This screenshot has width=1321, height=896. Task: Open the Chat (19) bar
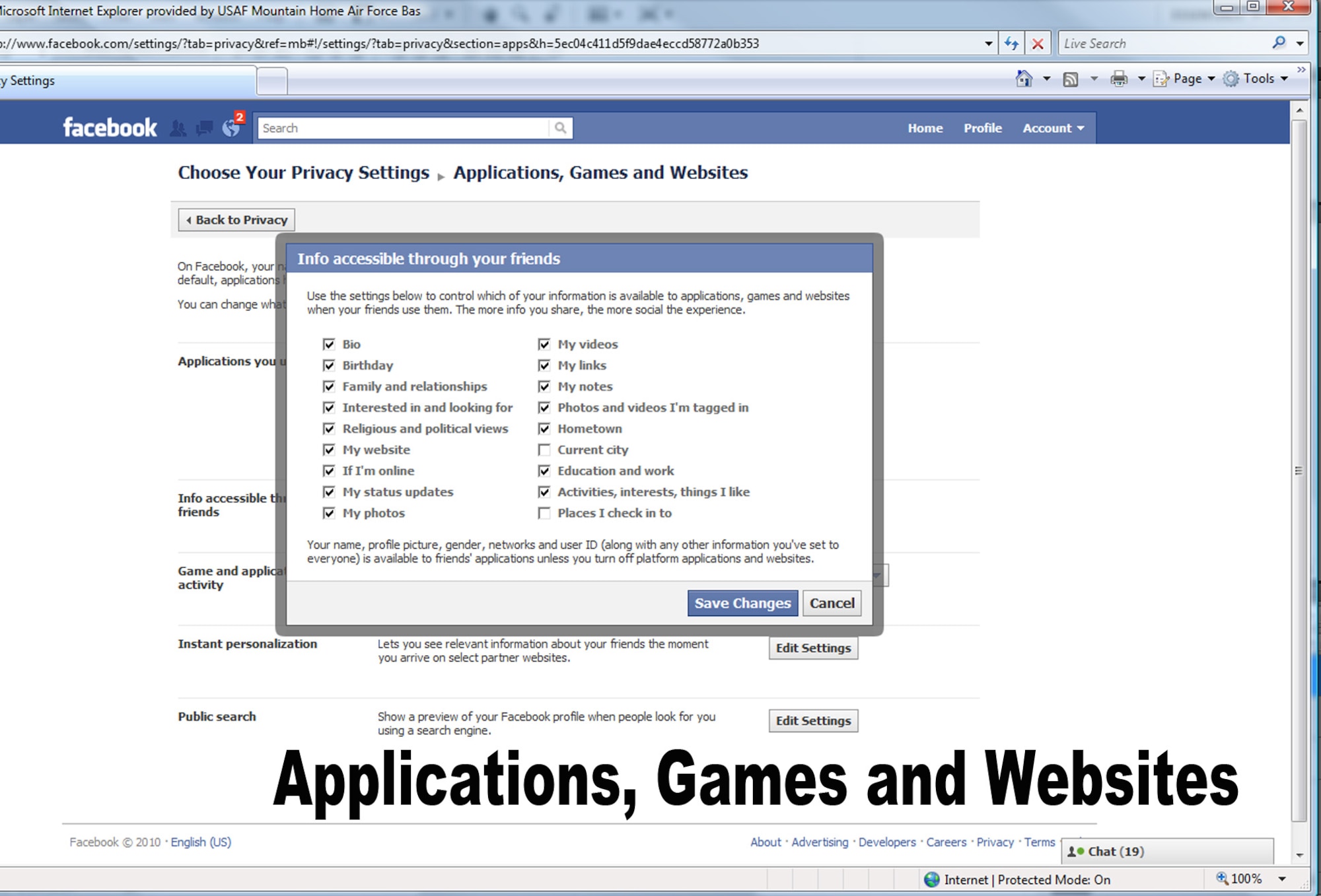pos(1167,851)
